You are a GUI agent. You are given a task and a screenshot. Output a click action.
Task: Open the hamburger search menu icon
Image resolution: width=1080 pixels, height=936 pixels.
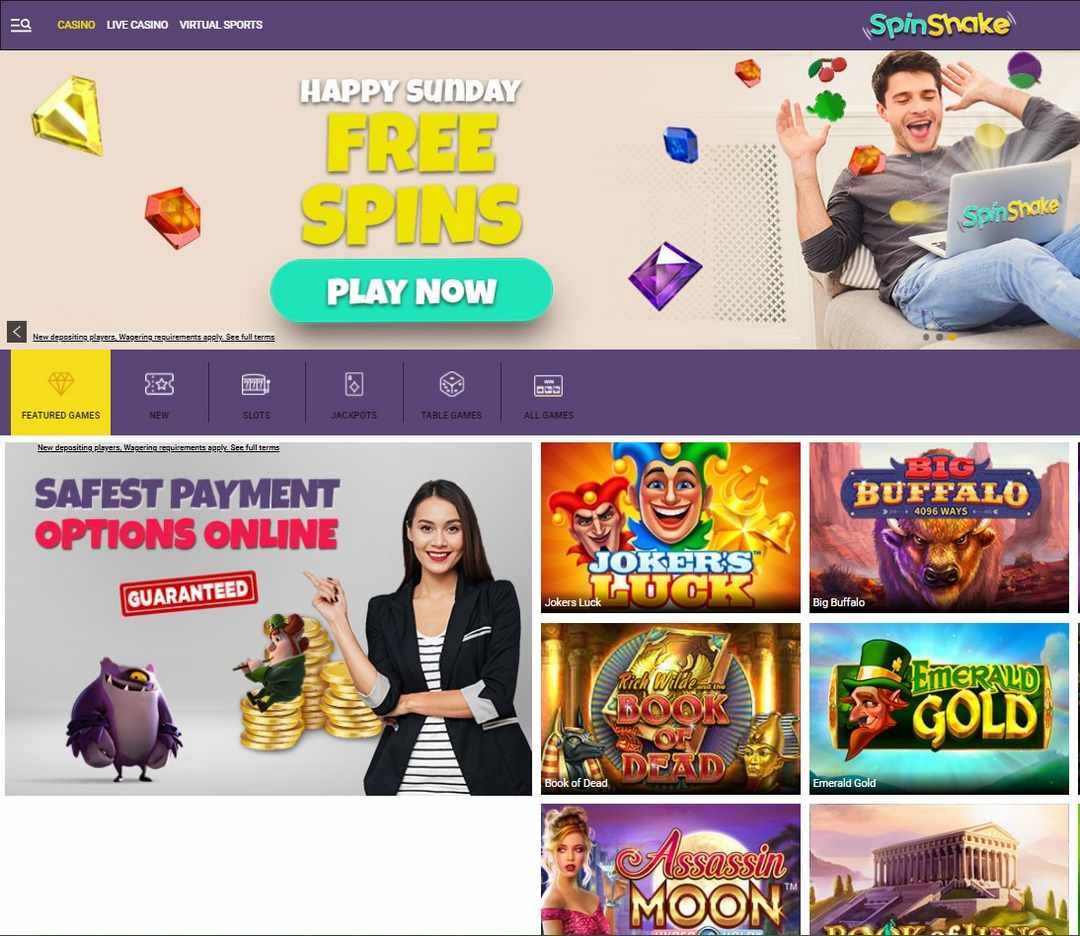[x=21, y=25]
